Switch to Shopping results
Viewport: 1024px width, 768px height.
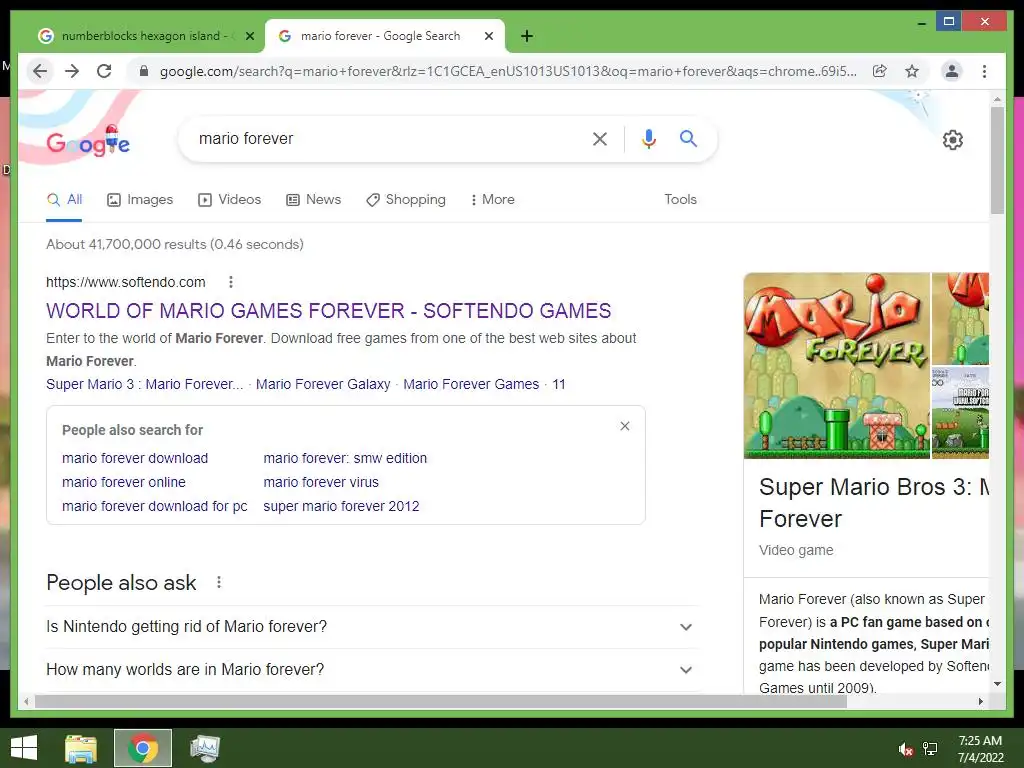click(x=406, y=199)
